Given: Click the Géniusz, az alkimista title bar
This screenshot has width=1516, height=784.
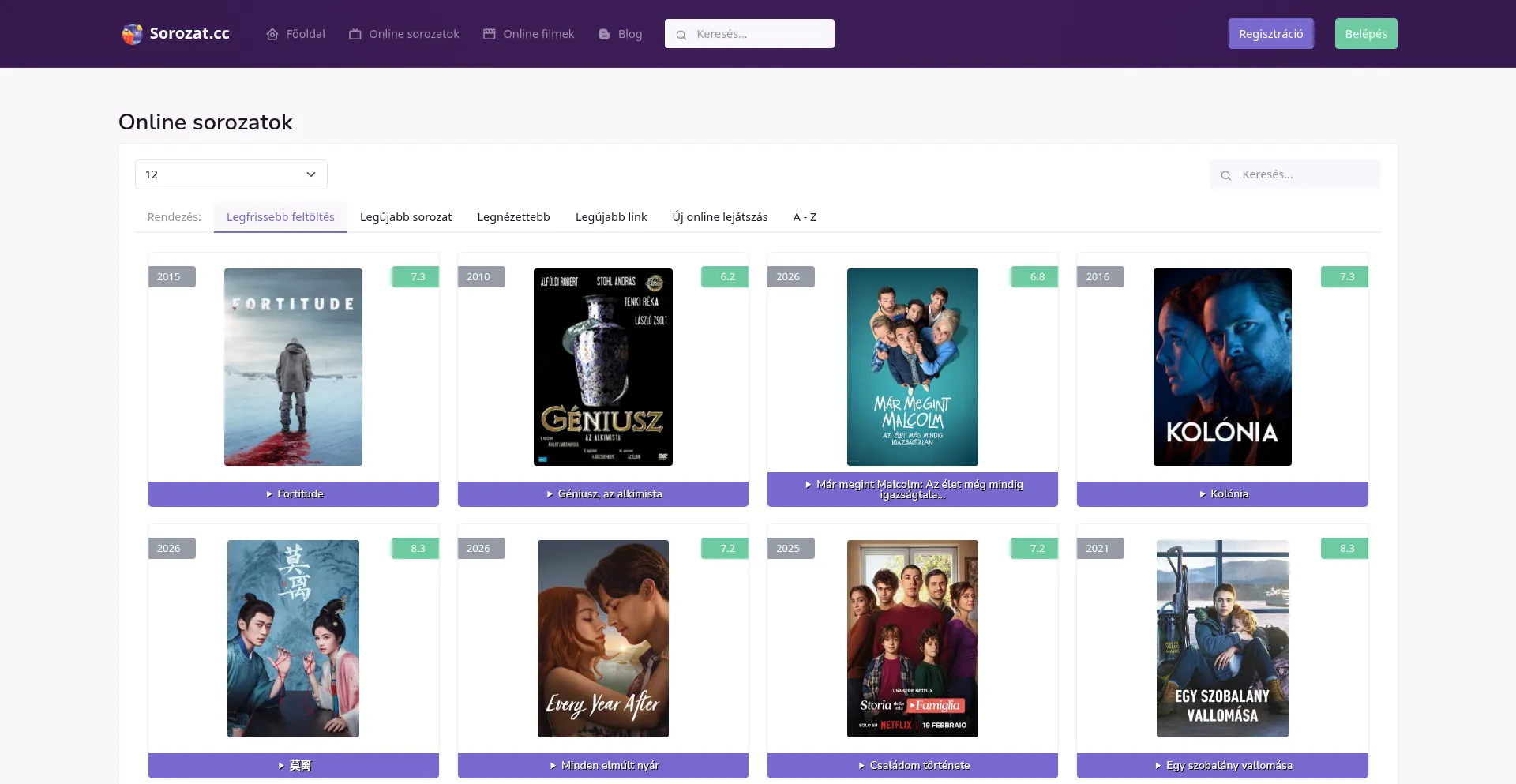Looking at the screenshot, I should coord(603,494).
